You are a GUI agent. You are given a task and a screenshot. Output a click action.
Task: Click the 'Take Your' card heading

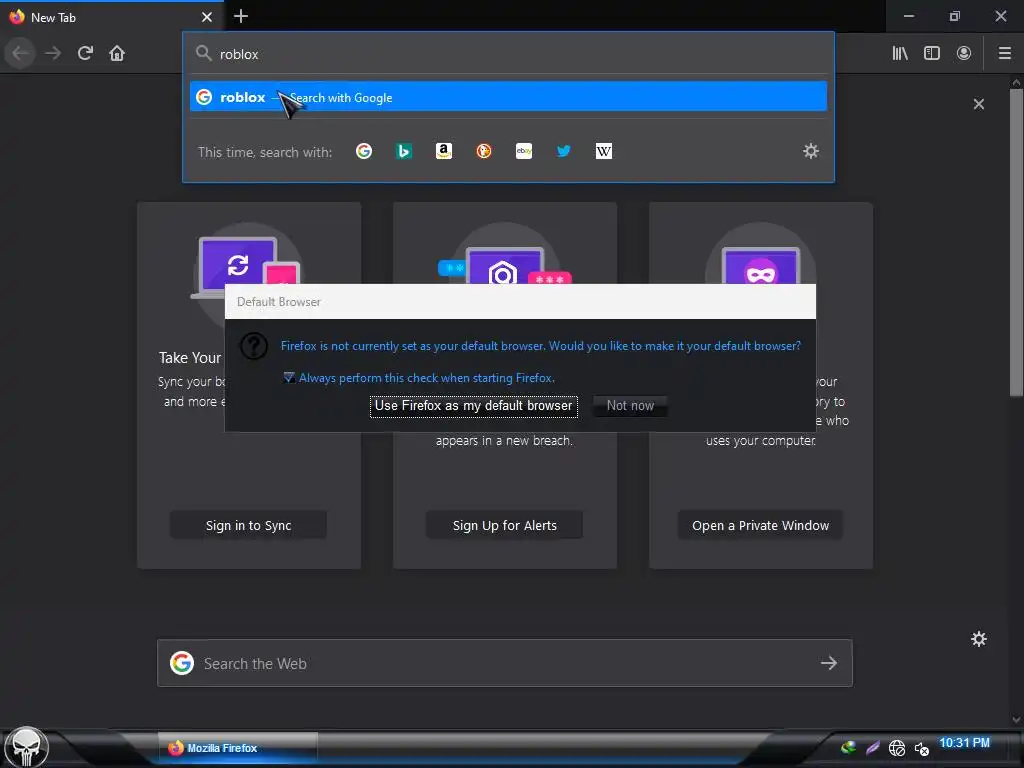coord(189,358)
